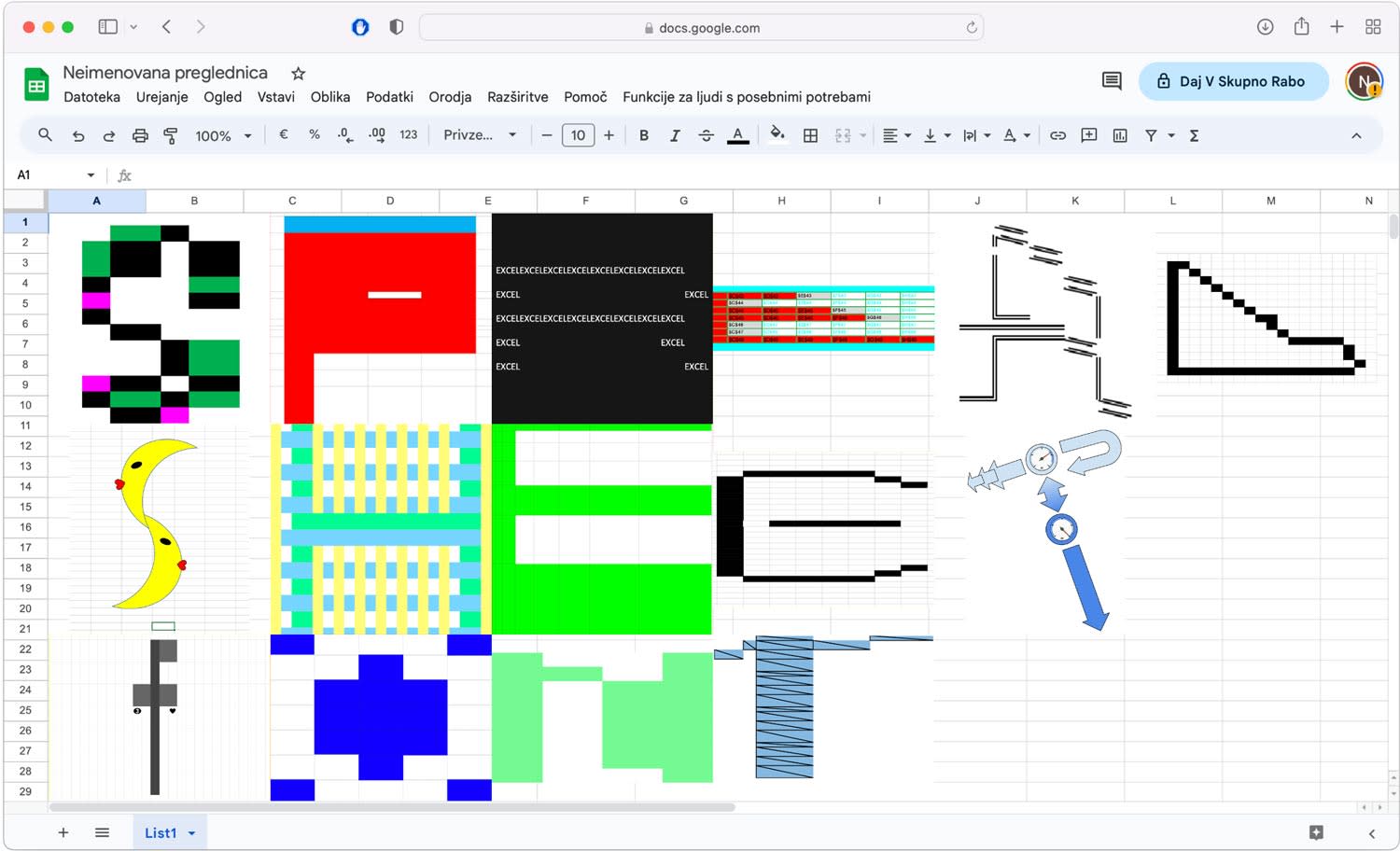
Task: Toggle italic formatting
Action: pos(675,135)
